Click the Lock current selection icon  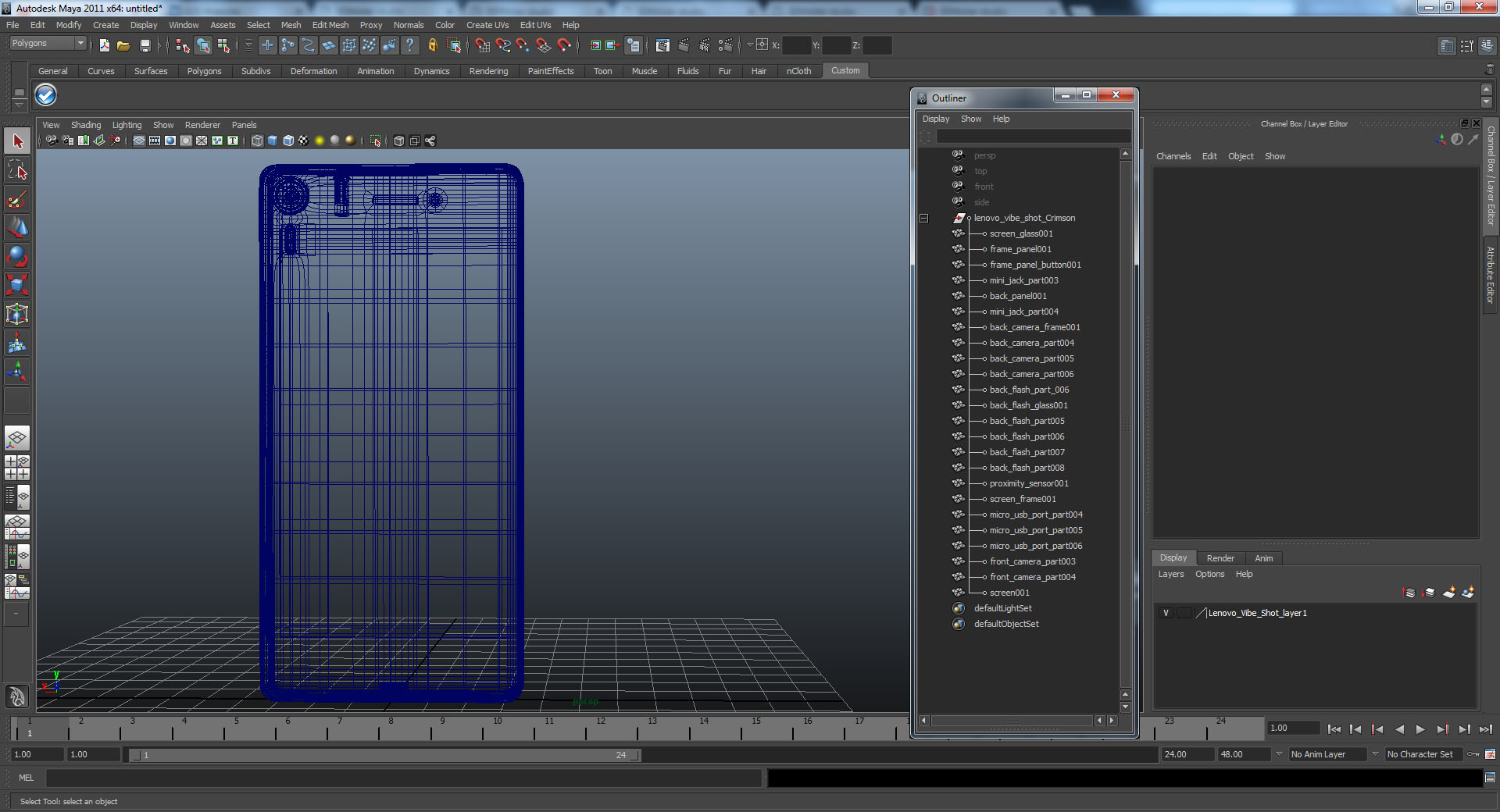432,45
